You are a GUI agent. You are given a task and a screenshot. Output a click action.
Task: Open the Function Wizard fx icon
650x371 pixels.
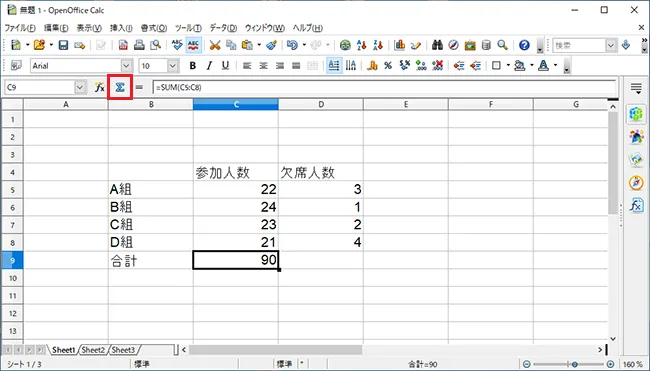click(99, 87)
